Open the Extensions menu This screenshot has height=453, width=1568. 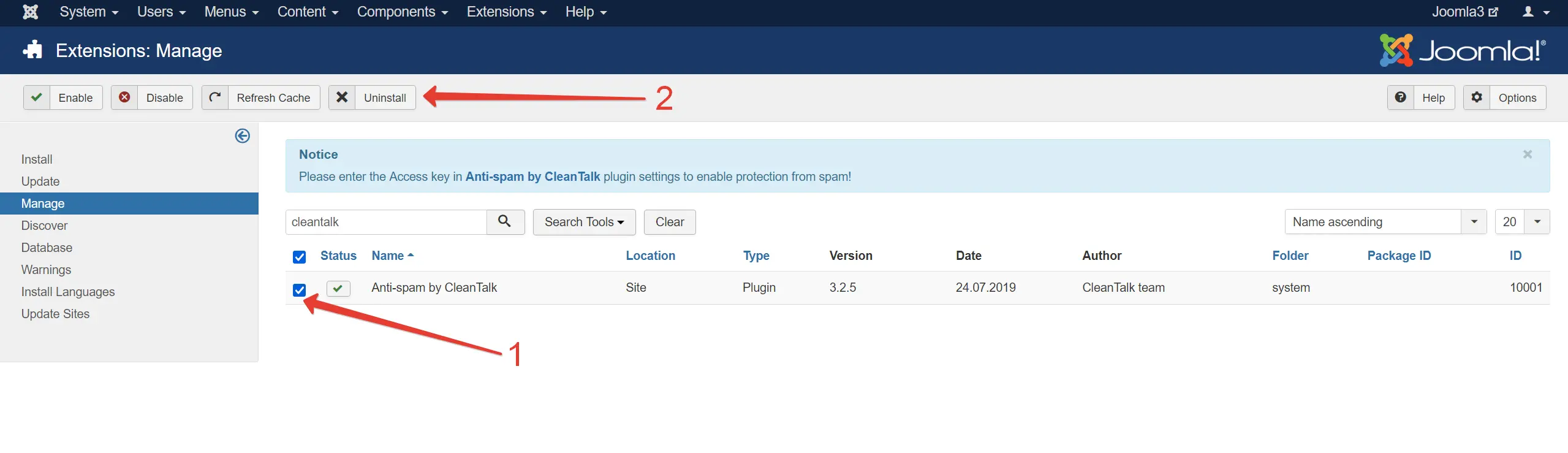point(507,12)
